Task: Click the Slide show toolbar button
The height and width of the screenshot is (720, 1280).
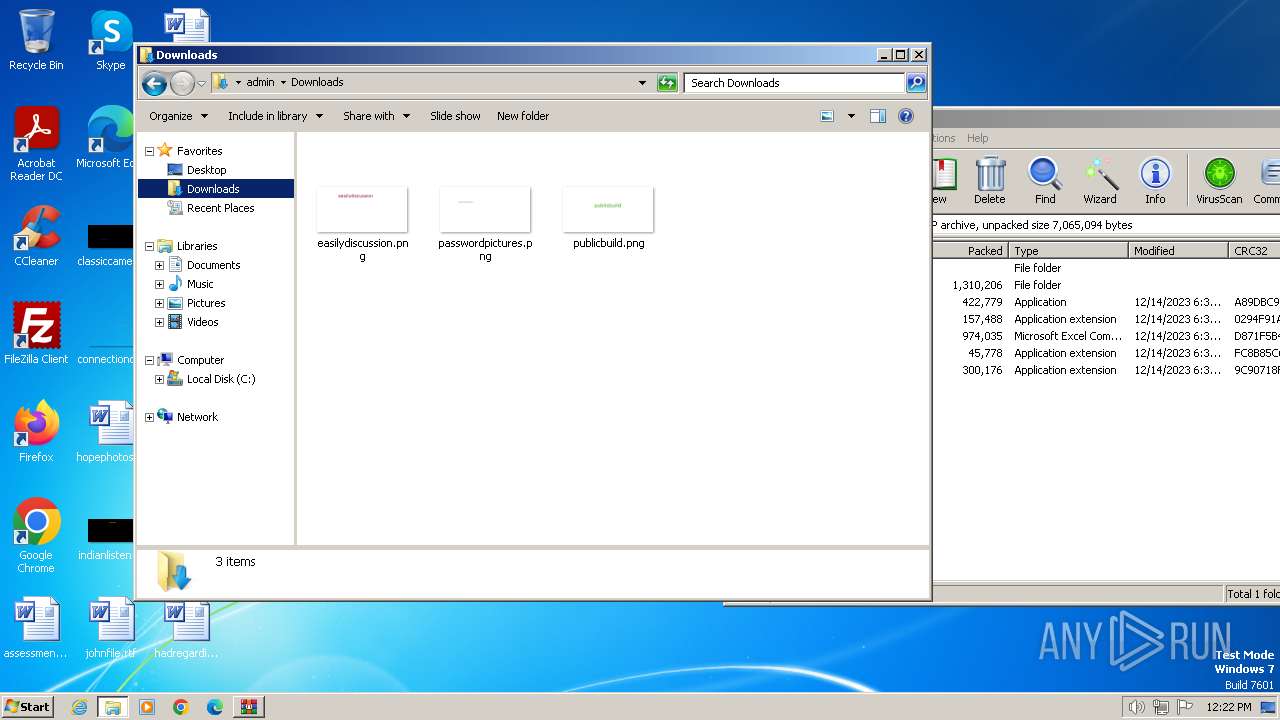Action: coord(455,116)
